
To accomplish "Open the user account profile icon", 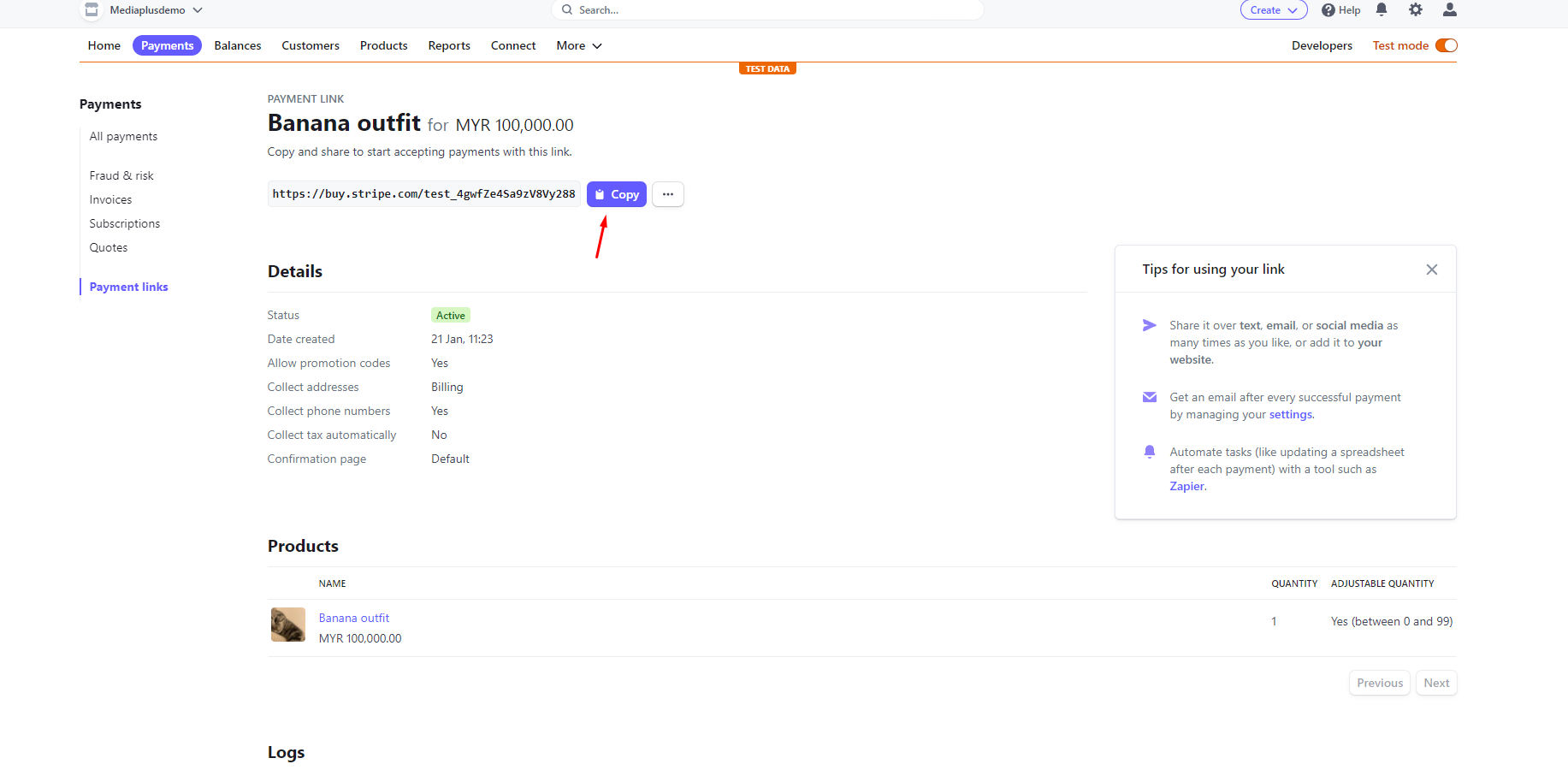I will pyautogui.click(x=1450, y=9).
